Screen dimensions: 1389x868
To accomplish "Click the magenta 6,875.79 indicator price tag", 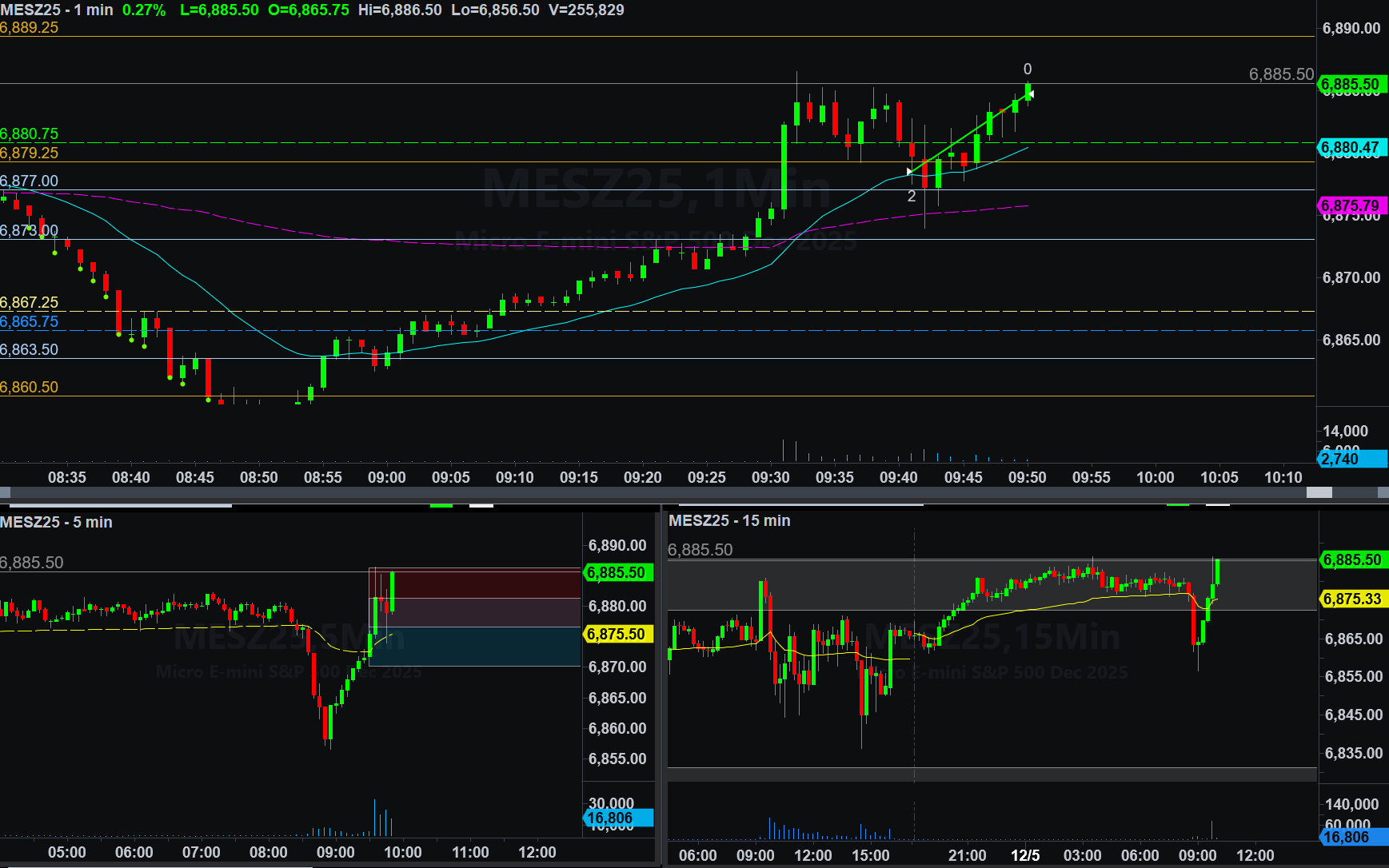I will coord(1351,206).
